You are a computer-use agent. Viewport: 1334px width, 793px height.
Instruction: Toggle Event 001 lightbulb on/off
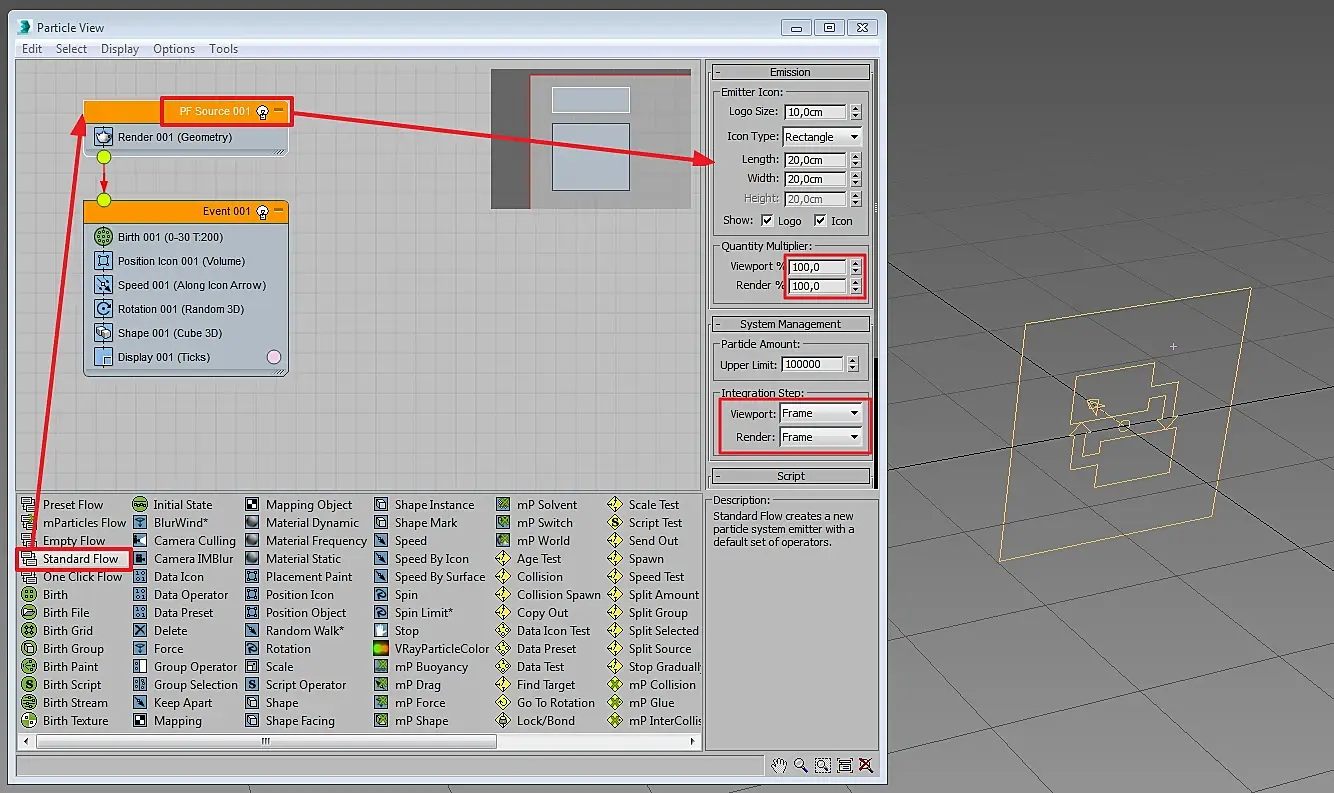coord(263,212)
